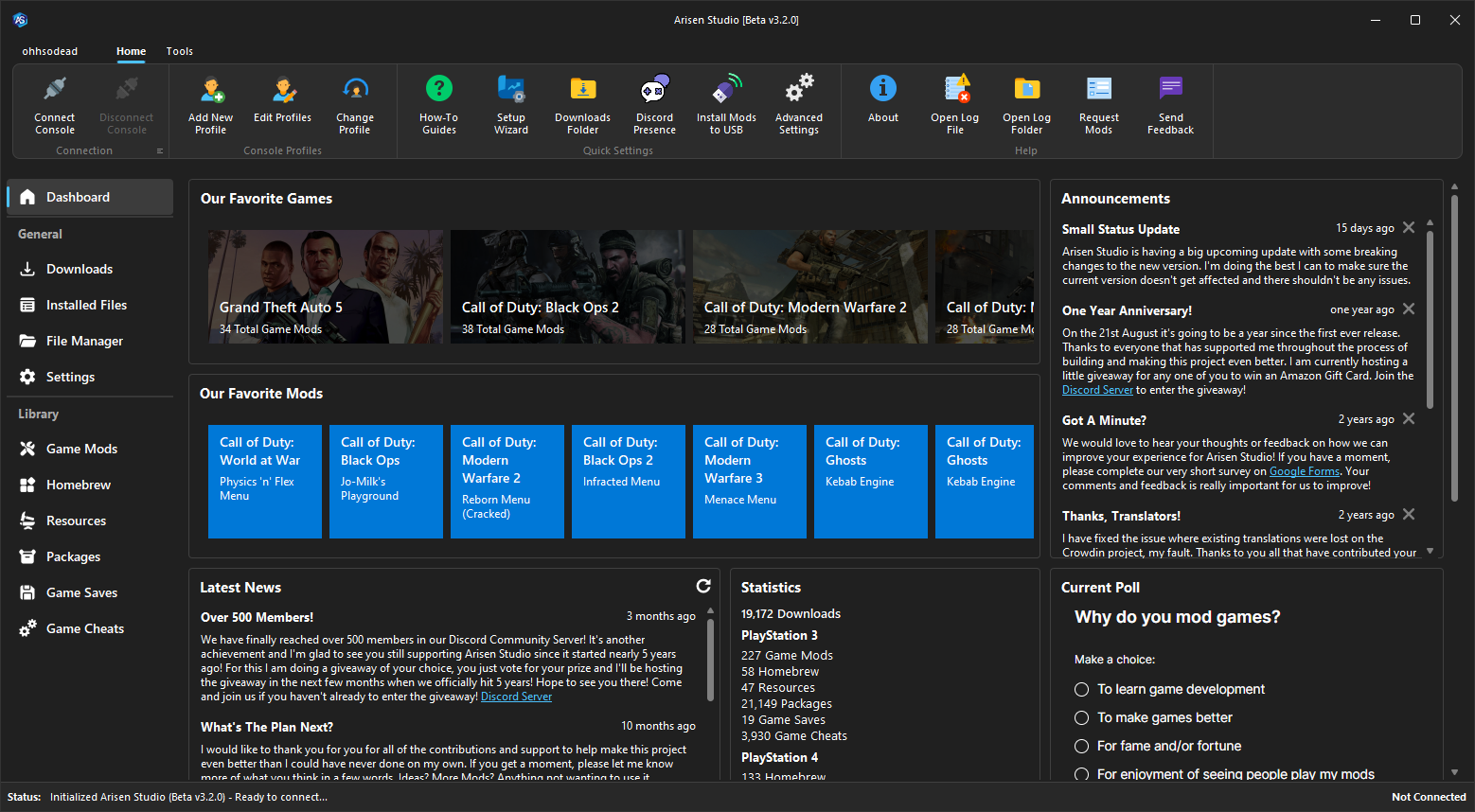1475x812 pixels.
Task: Dismiss the Thanks, Translators announcement
Action: click(1409, 514)
